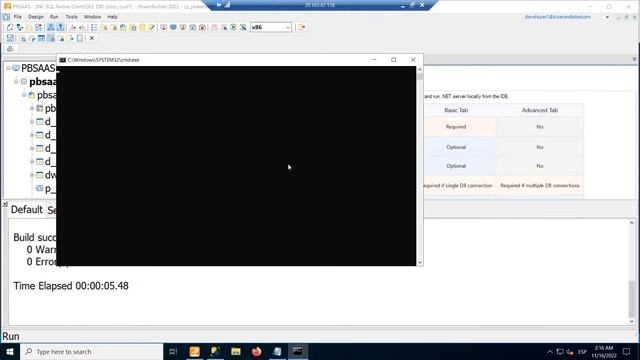Image resolution: width=640 pixels, height=360 pixels.
Task: Open the Window menu
Action: point(92,17)
